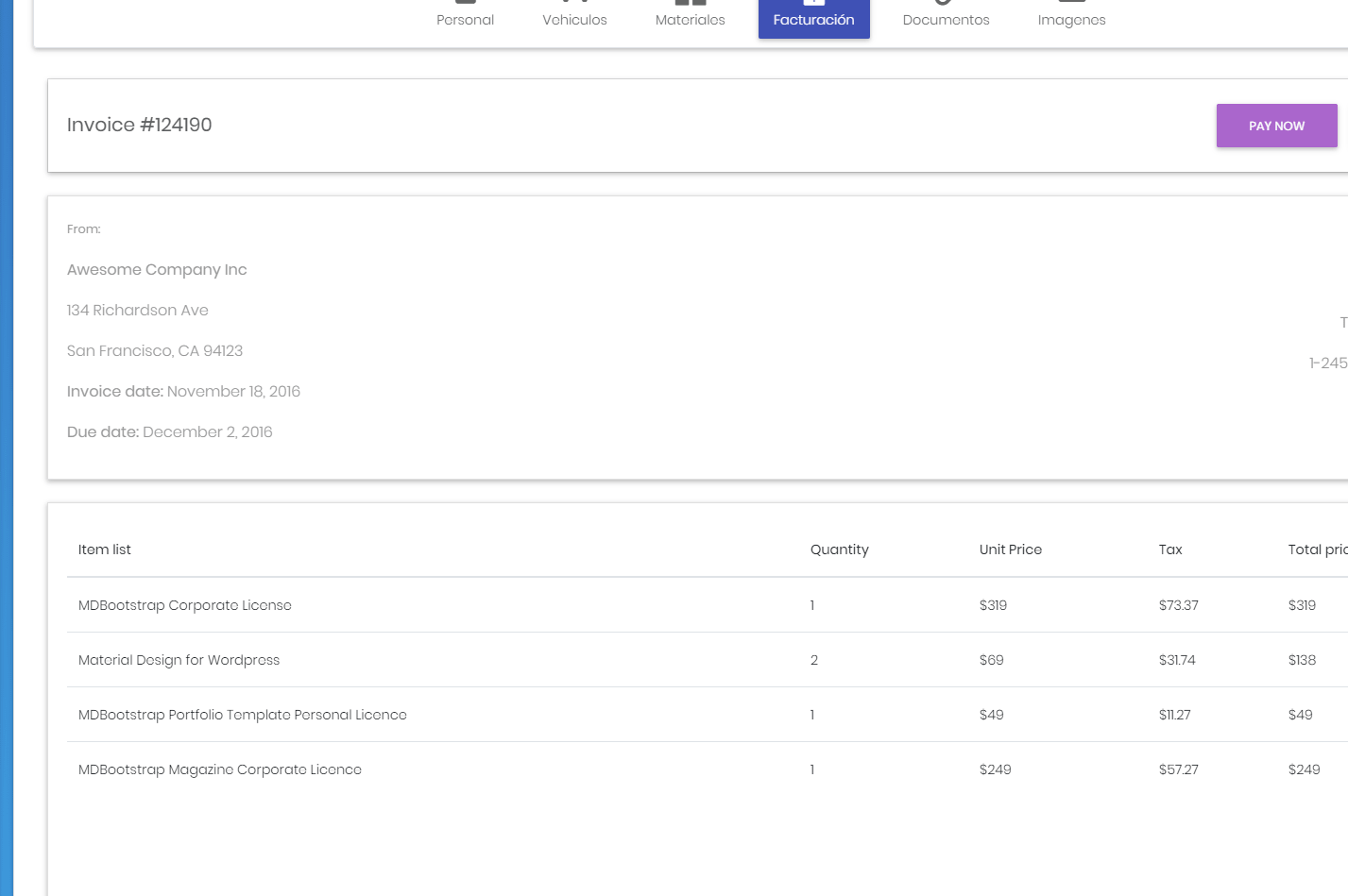This screenshot has height=896, width=1348.
Task: Click the Invoice #124190 heading
Action: 140,125
